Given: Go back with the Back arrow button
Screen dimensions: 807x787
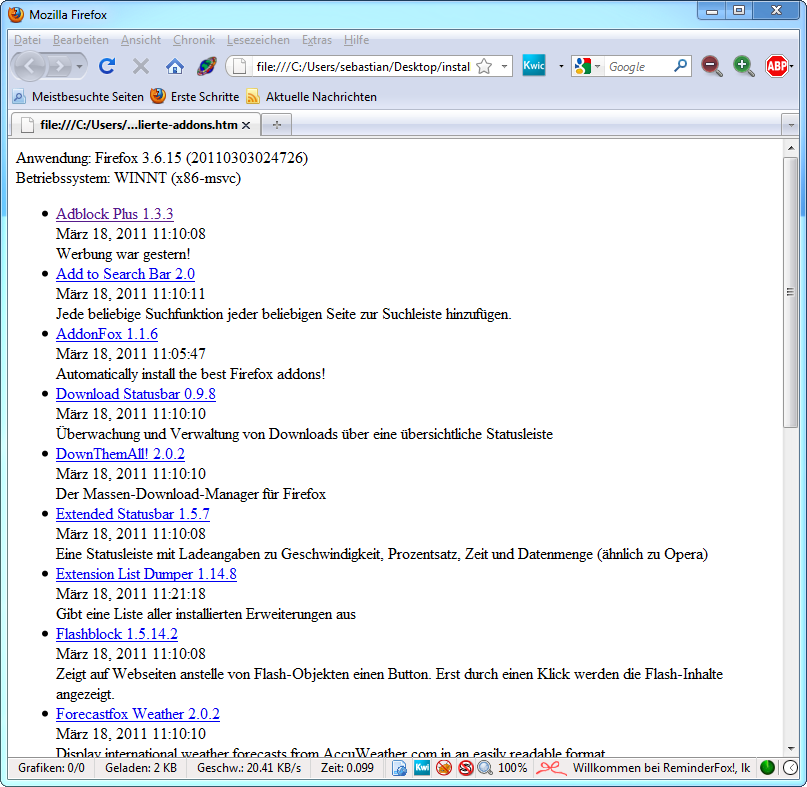Looking at the screenshot, I should pos(29,66).
